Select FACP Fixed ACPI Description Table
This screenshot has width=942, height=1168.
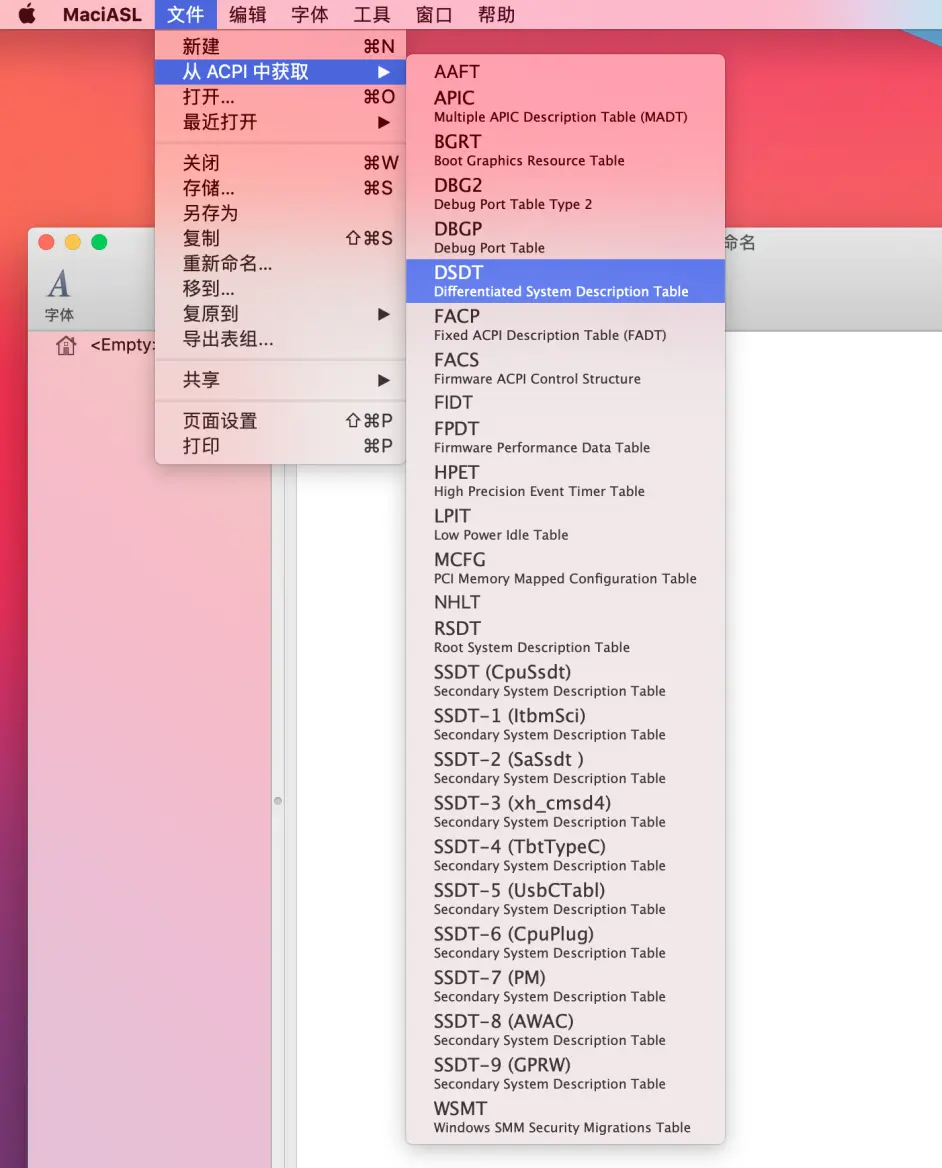(565, 325)
